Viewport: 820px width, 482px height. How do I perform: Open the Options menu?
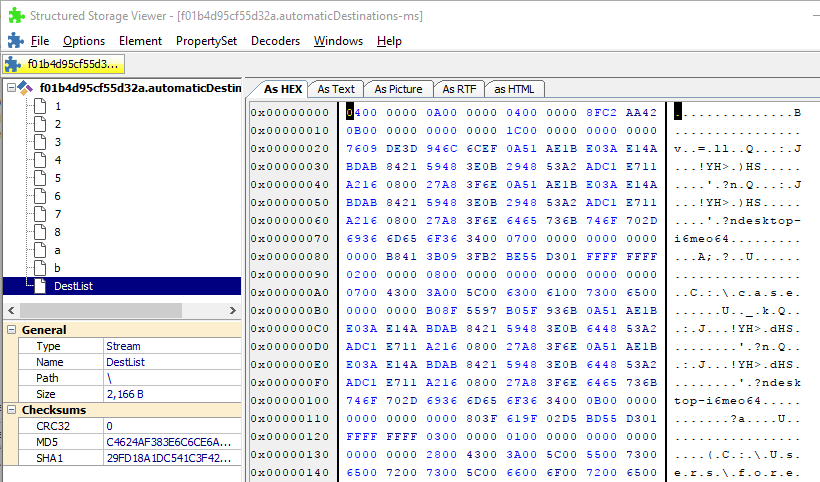coord(84,41)
